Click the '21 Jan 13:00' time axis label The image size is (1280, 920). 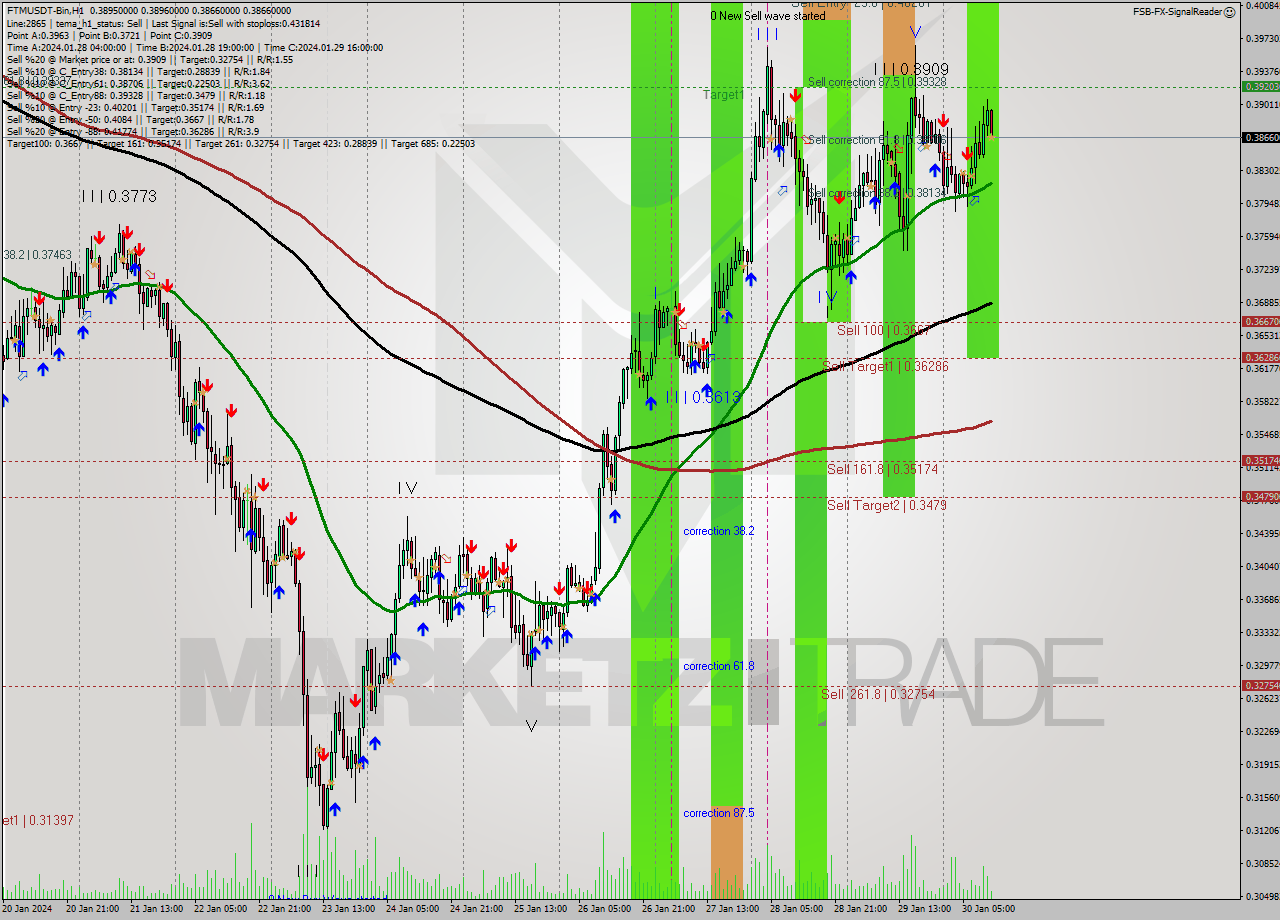155,909
